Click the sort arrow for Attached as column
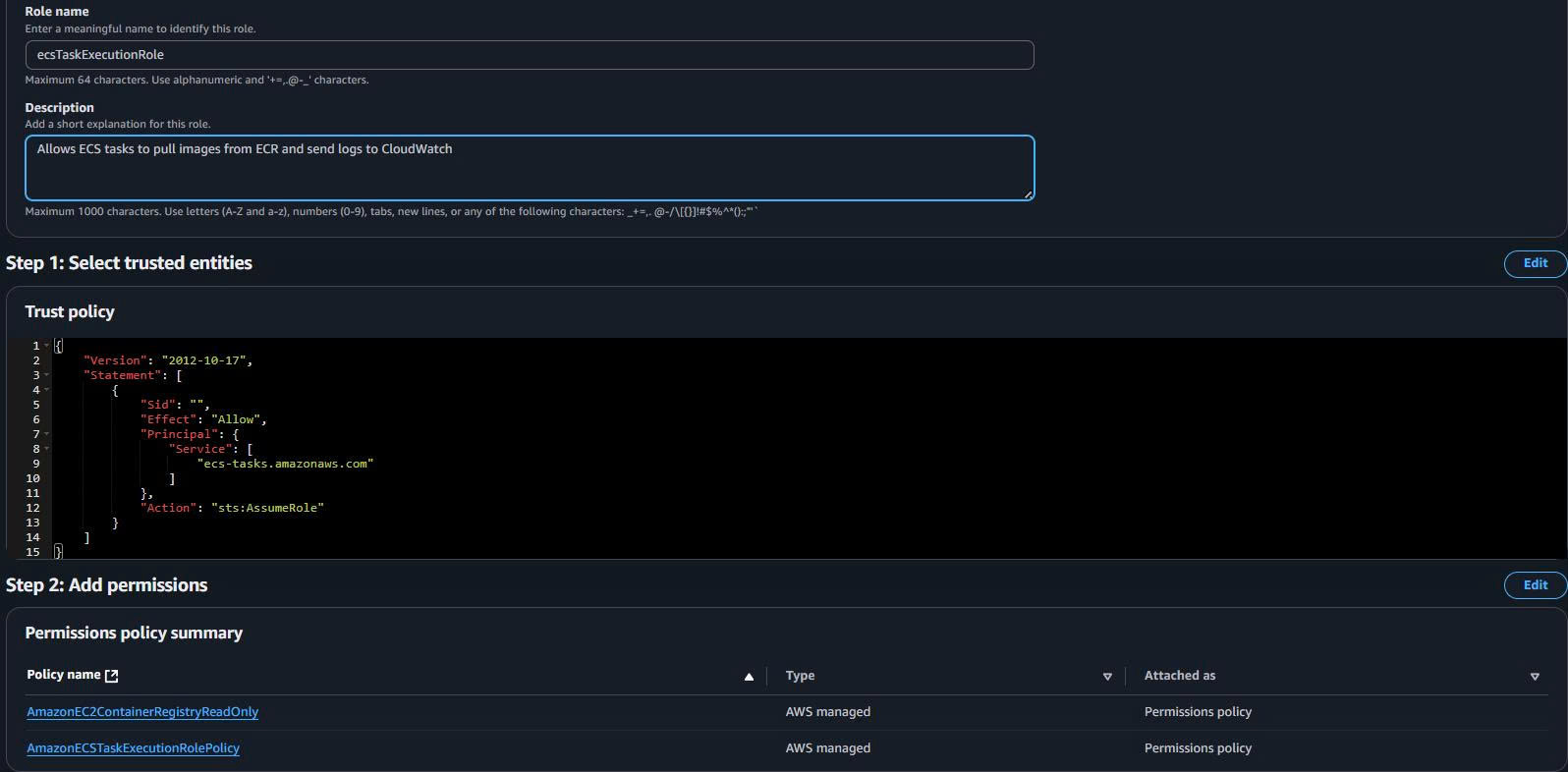The width and height of the screenshot is (1568, 772). click(1535, 677)
